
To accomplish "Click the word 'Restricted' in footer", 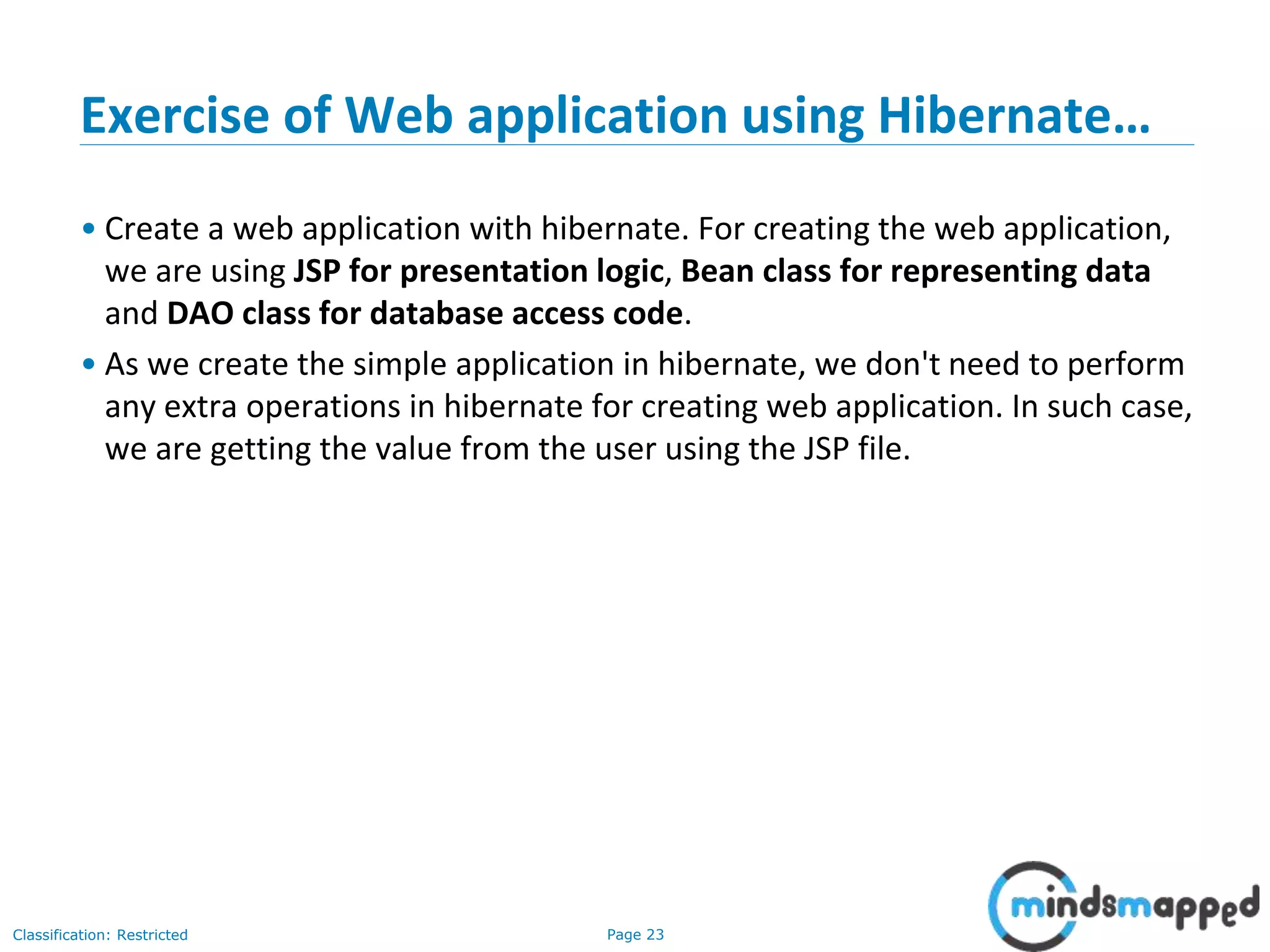I will pos(152,935).
